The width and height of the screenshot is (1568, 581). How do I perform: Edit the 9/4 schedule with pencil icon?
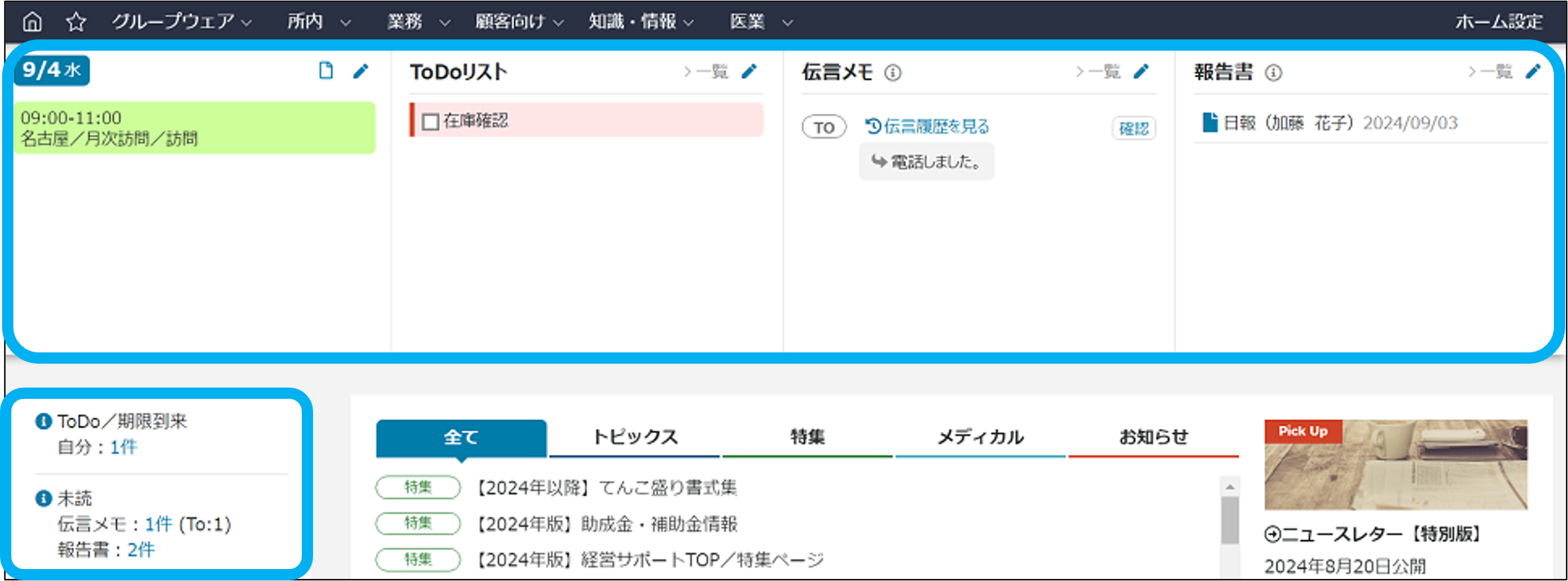pos(361,70)
